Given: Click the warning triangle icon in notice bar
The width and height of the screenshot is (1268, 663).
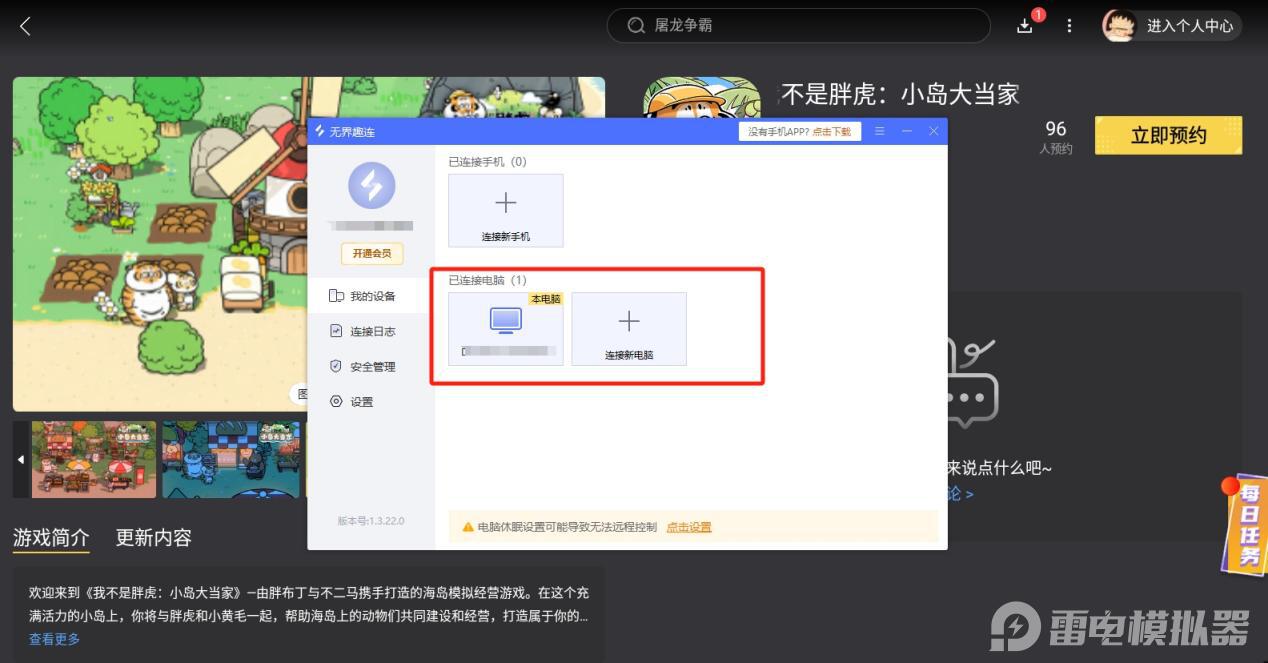Looking at the screenshot, I should pos(467,527).
